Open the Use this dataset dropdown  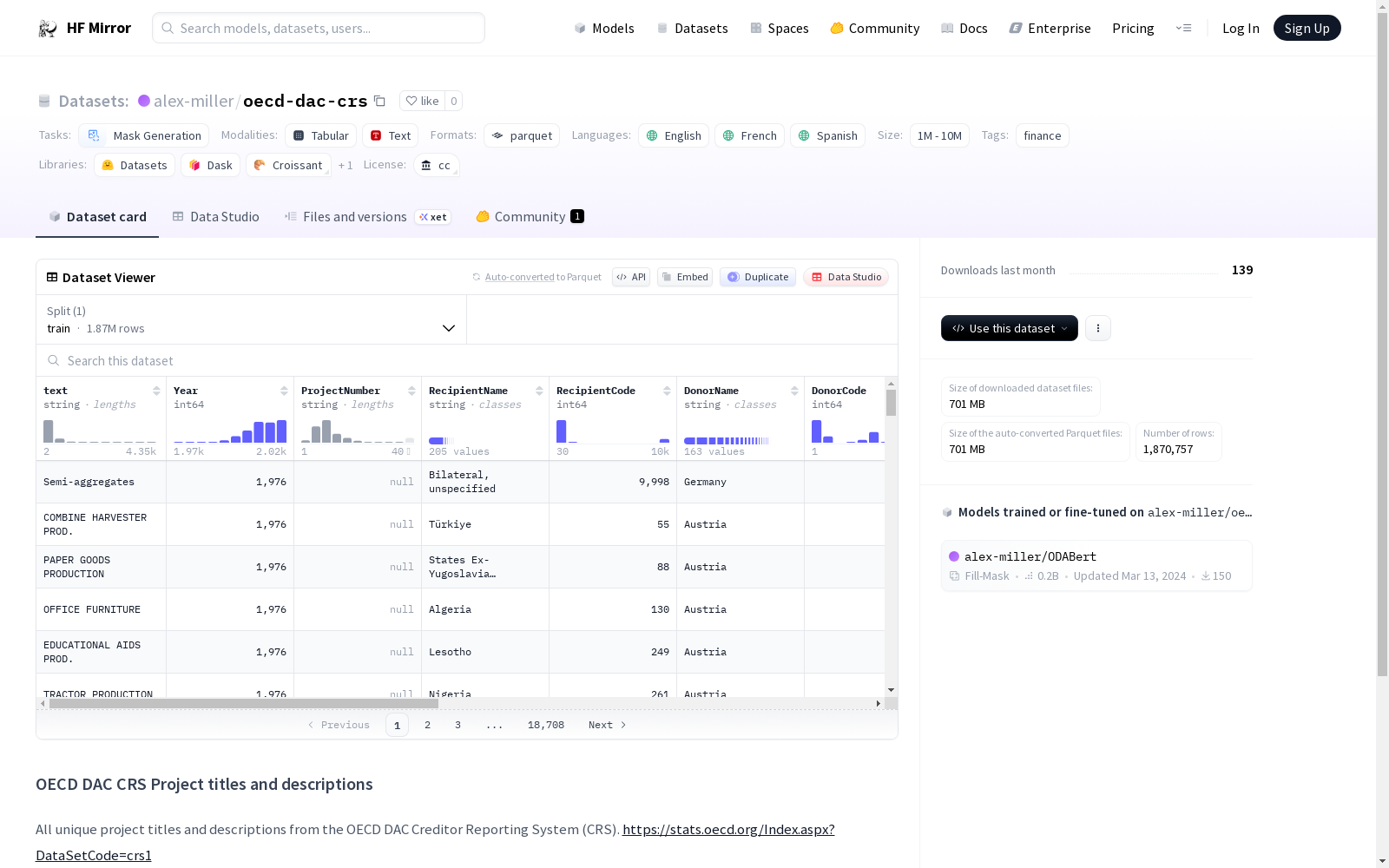1010,328
